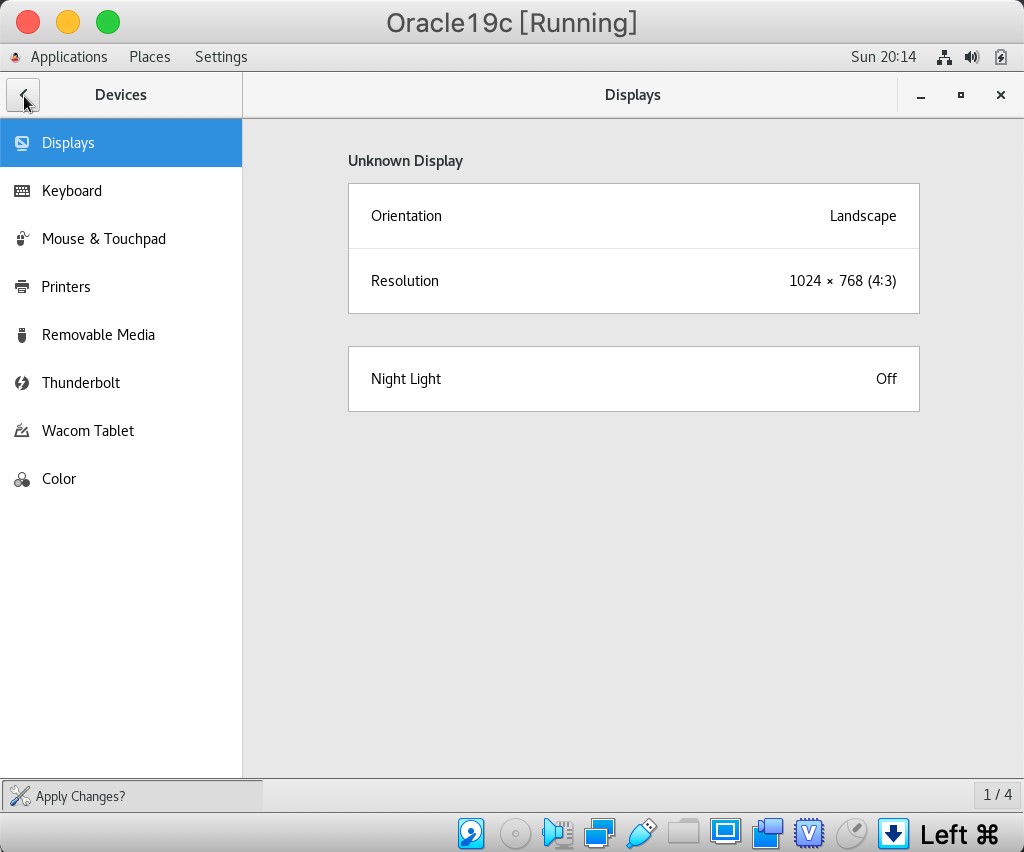
Task: Select Displays in the Devices sidebar
Action: [121, 143]
